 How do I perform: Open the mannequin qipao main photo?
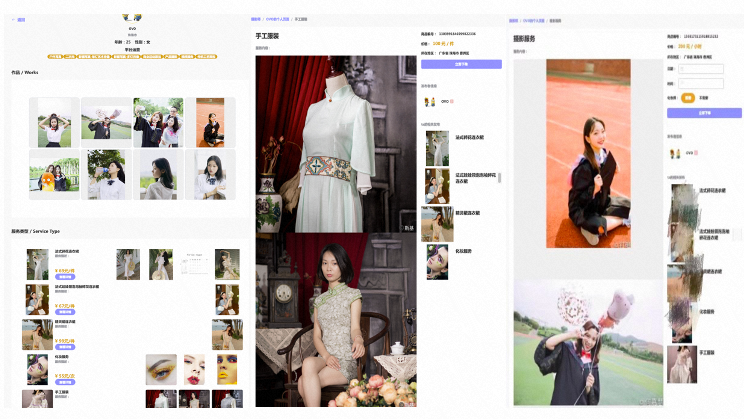(x=336, y=144)
